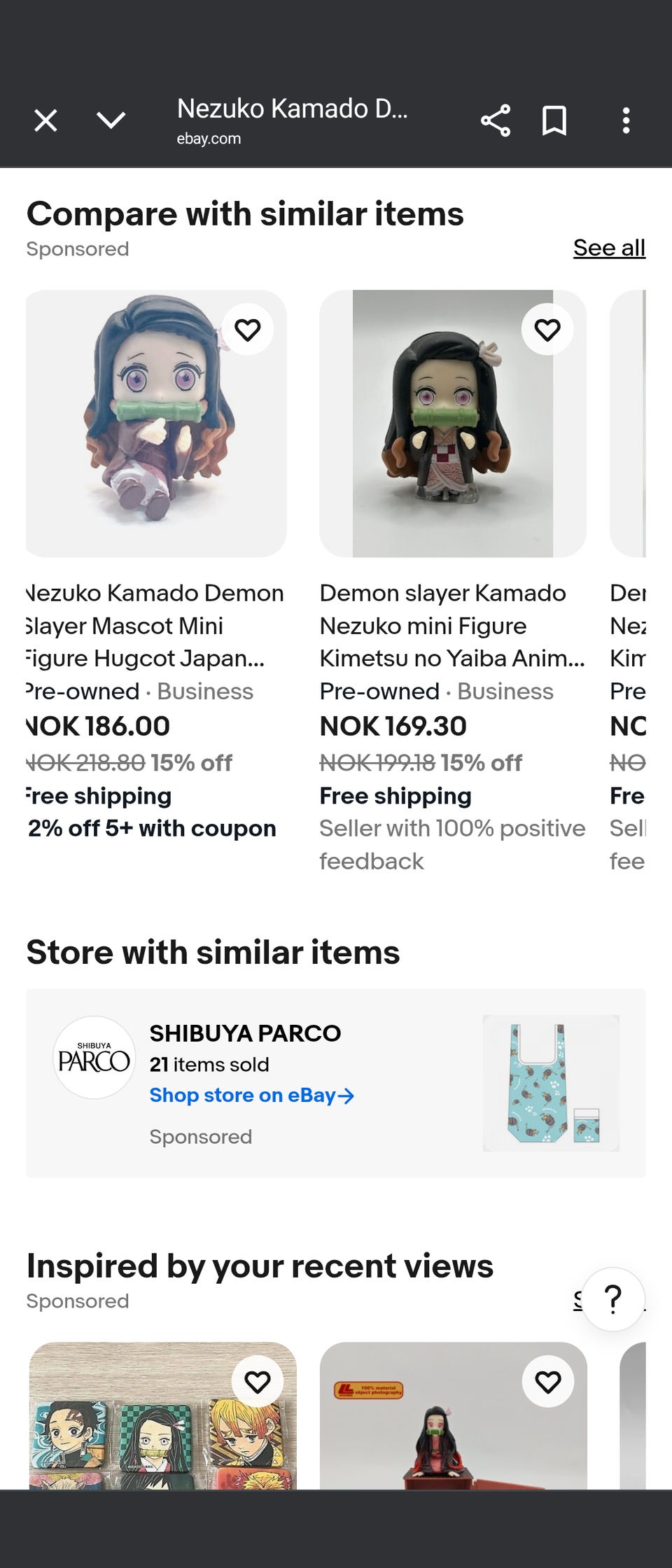Open Demon slayer Kamado Nezuko mini figure image
This screenshot has height=1568, width=672.
452,434
